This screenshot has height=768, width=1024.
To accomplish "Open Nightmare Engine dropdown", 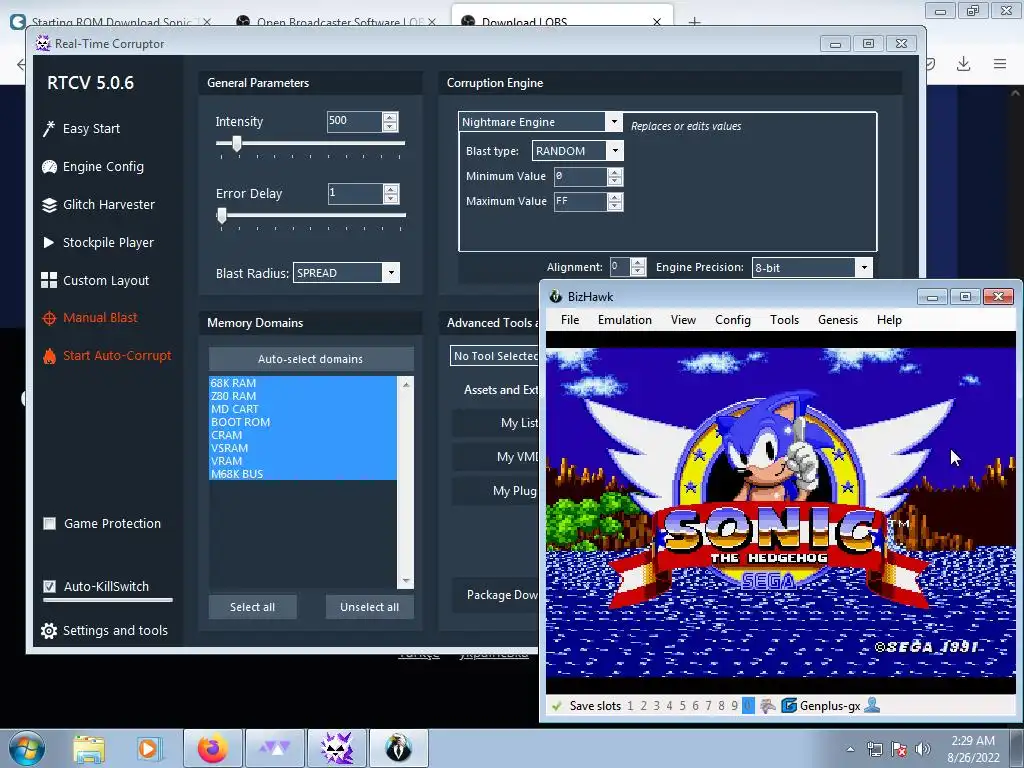I will click(x=613, y=121).
